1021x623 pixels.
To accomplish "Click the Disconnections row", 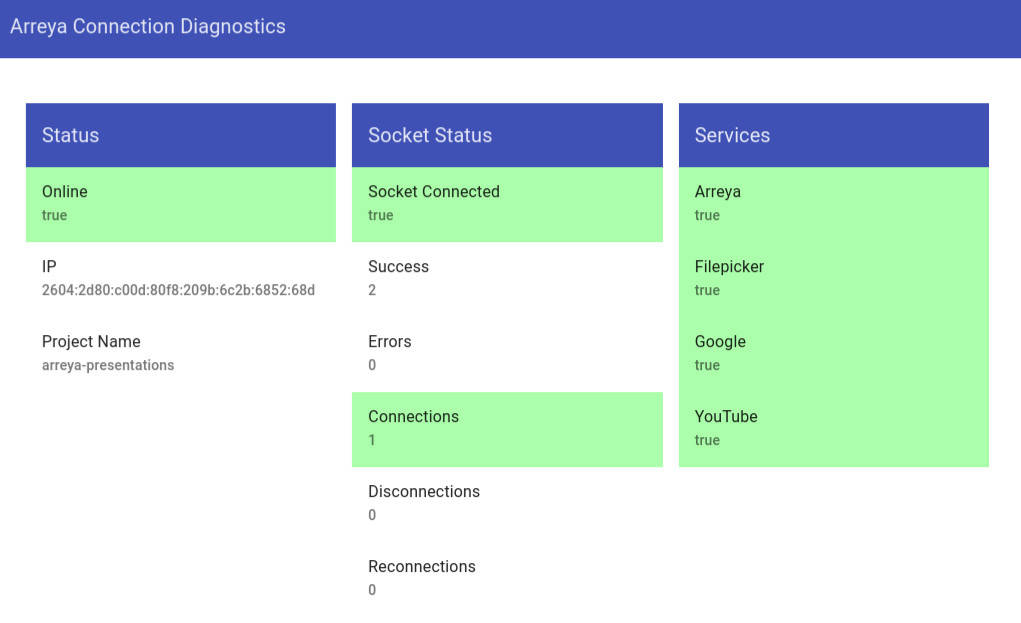I will point(506,504).
